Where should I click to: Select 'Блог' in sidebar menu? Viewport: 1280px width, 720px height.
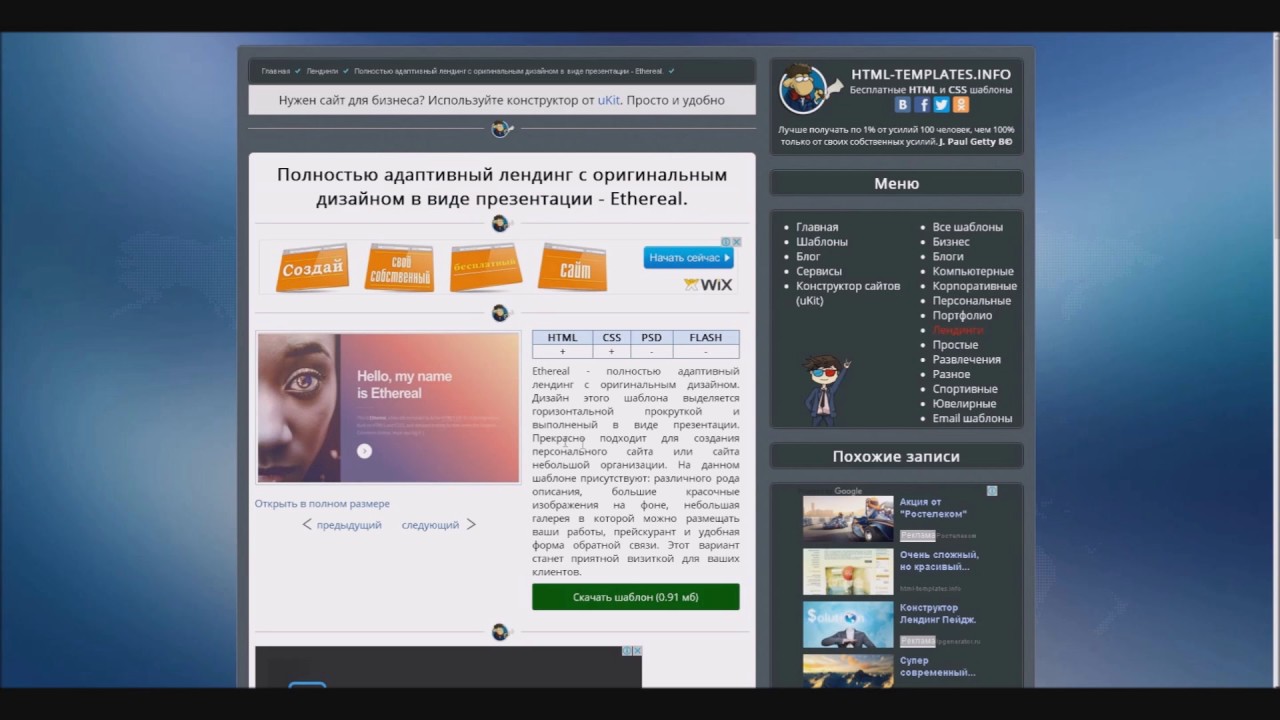click(x=808, y=257)
